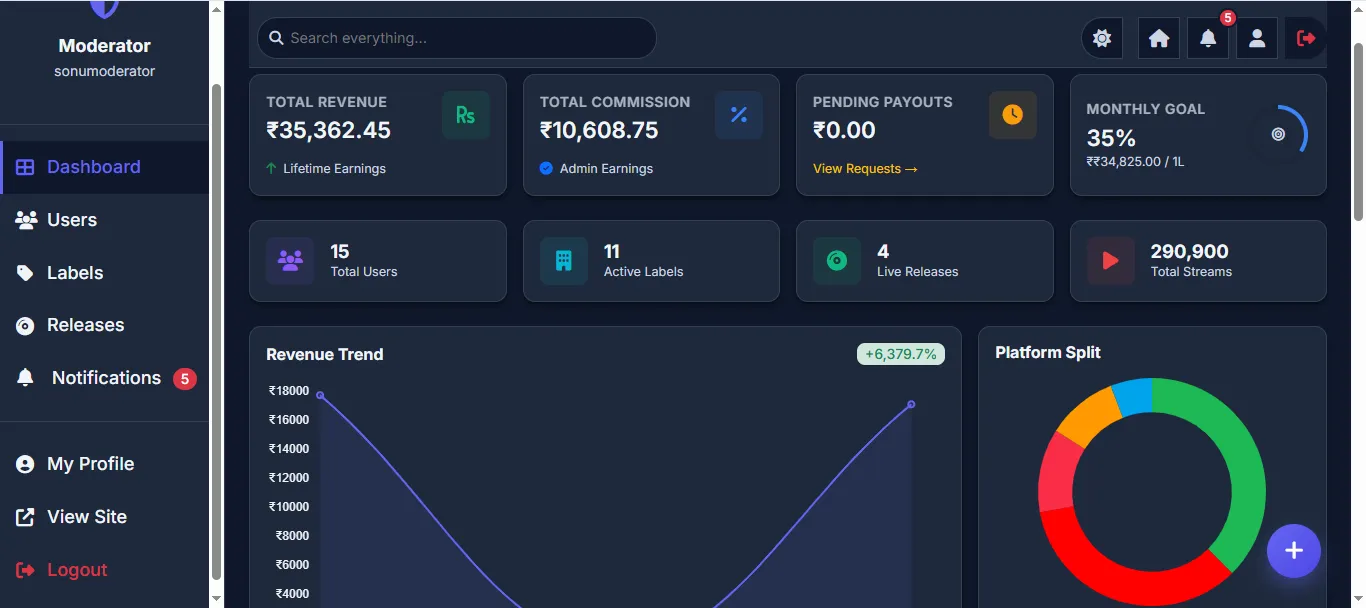Click the blue check icon beside Admin Earnings
Screen dimensions: 1366x608
[546, 168]
